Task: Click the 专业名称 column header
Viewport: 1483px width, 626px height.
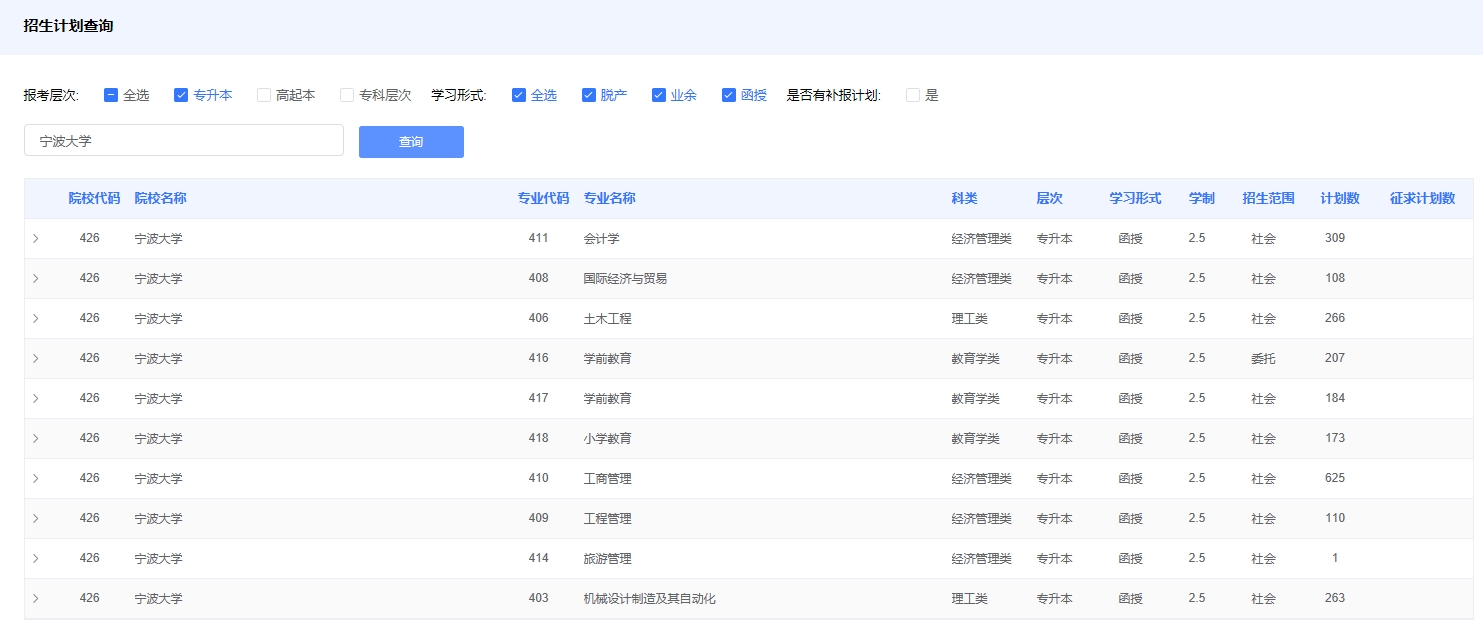Action: pyautogui.click(x=610, y=198)
